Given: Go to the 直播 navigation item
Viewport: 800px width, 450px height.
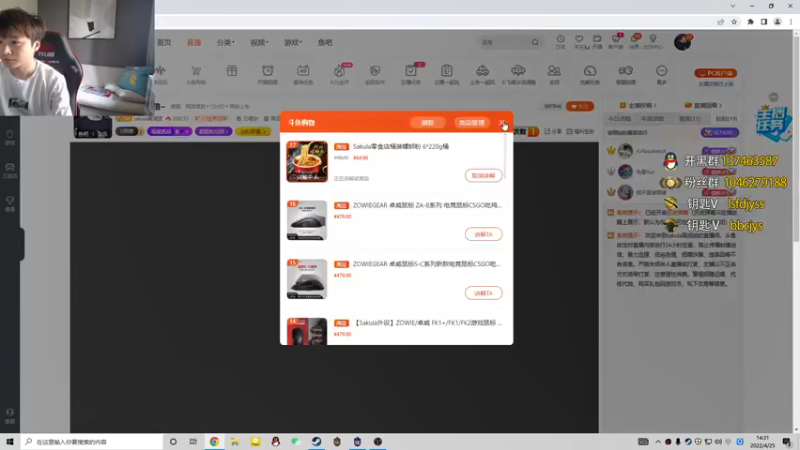Looking at the screenshot, I should tap(194, 42).
